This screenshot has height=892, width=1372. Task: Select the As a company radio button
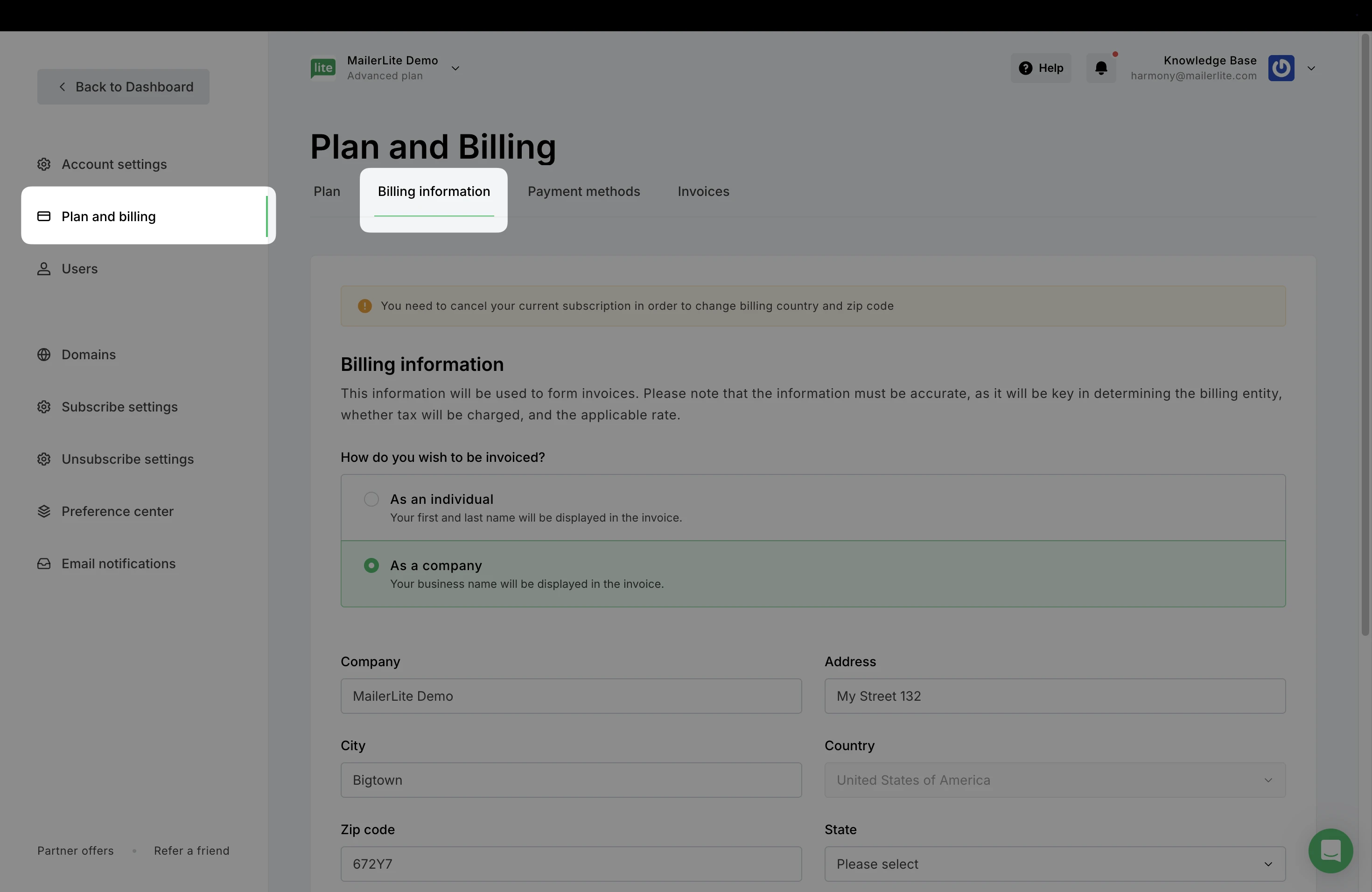(x=371, y=565)
